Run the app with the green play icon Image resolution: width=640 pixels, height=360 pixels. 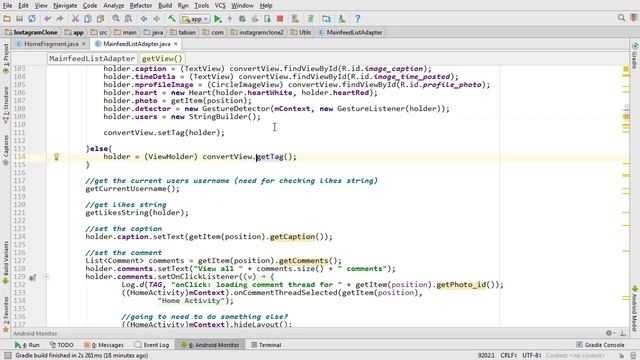pos(218,19)
